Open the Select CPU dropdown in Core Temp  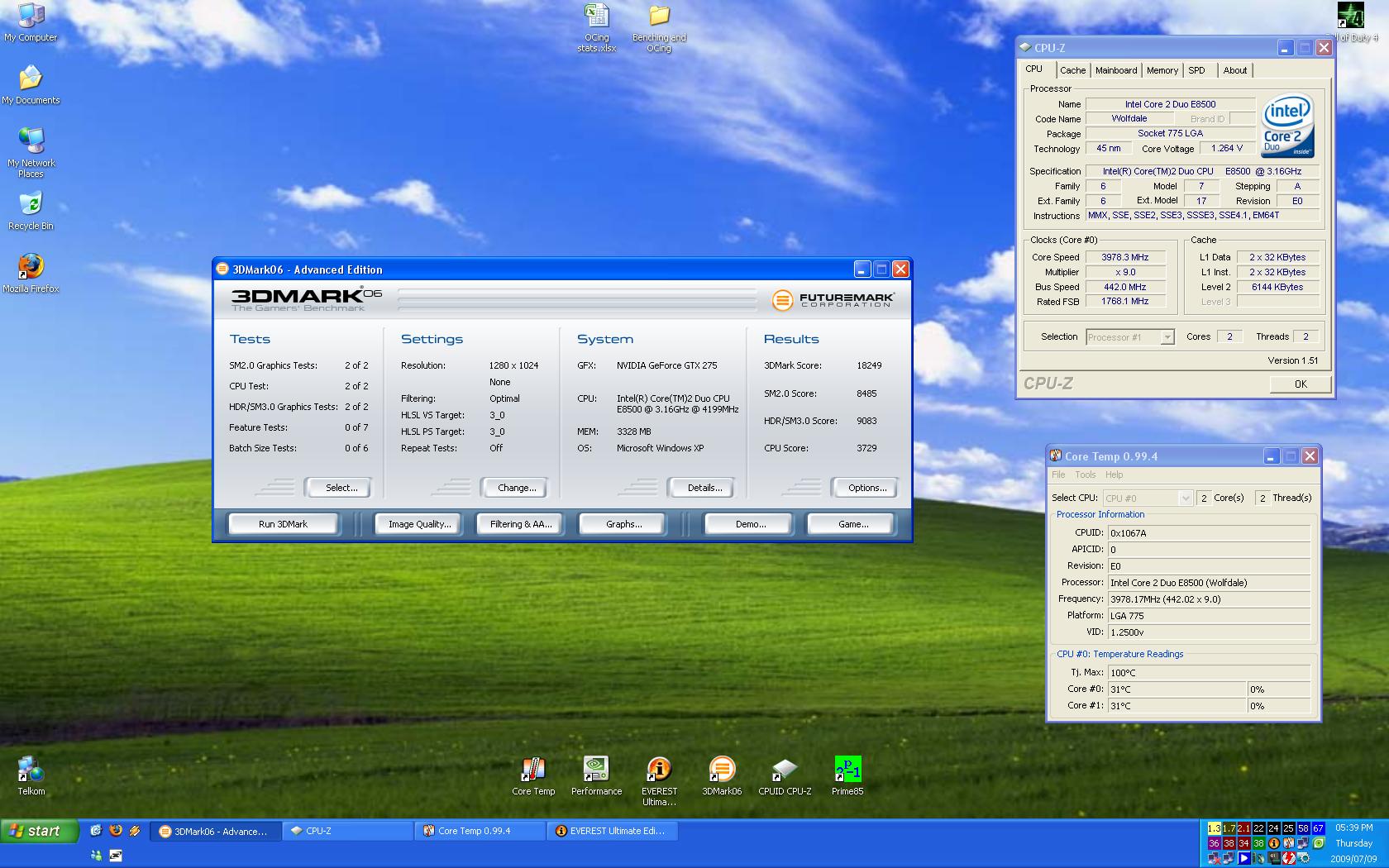coord(1148,498)
